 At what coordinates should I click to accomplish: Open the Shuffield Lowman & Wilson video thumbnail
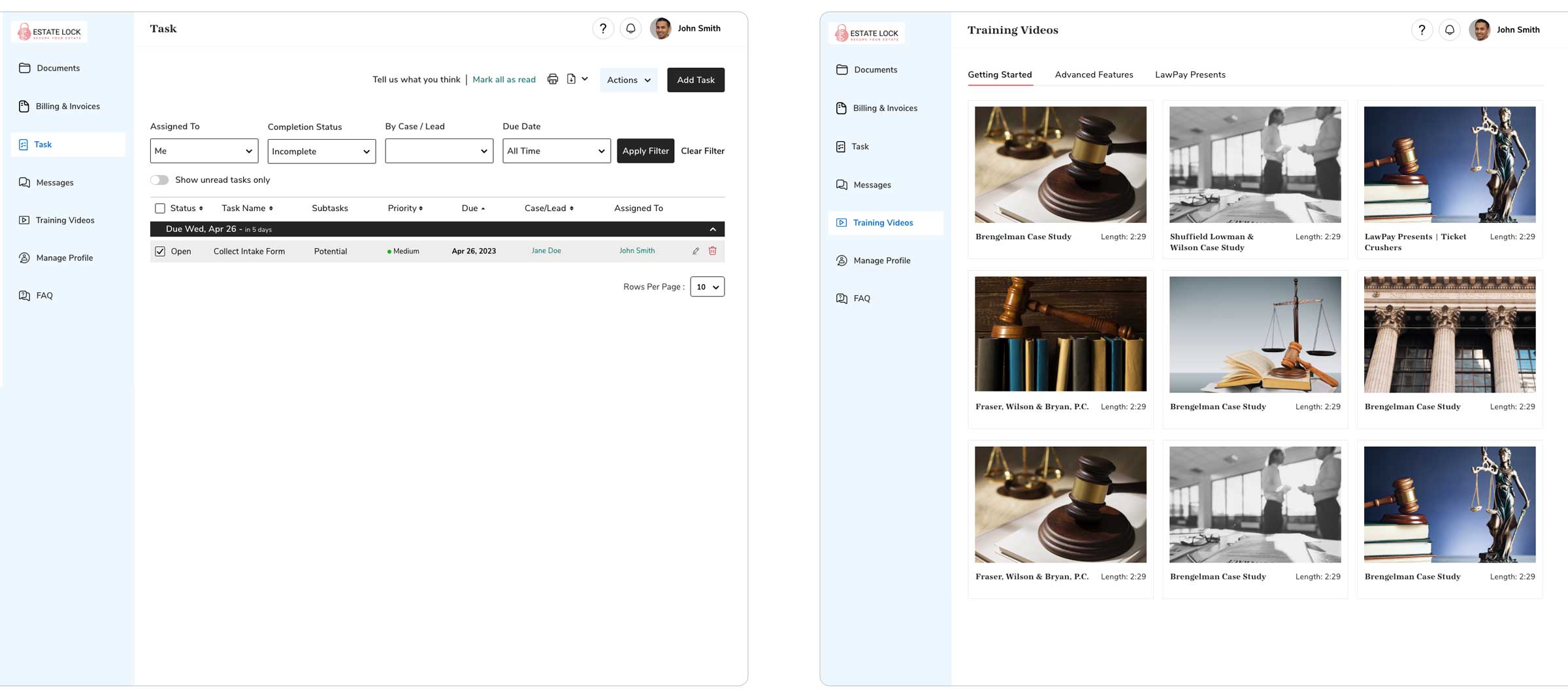point(1254,165)
